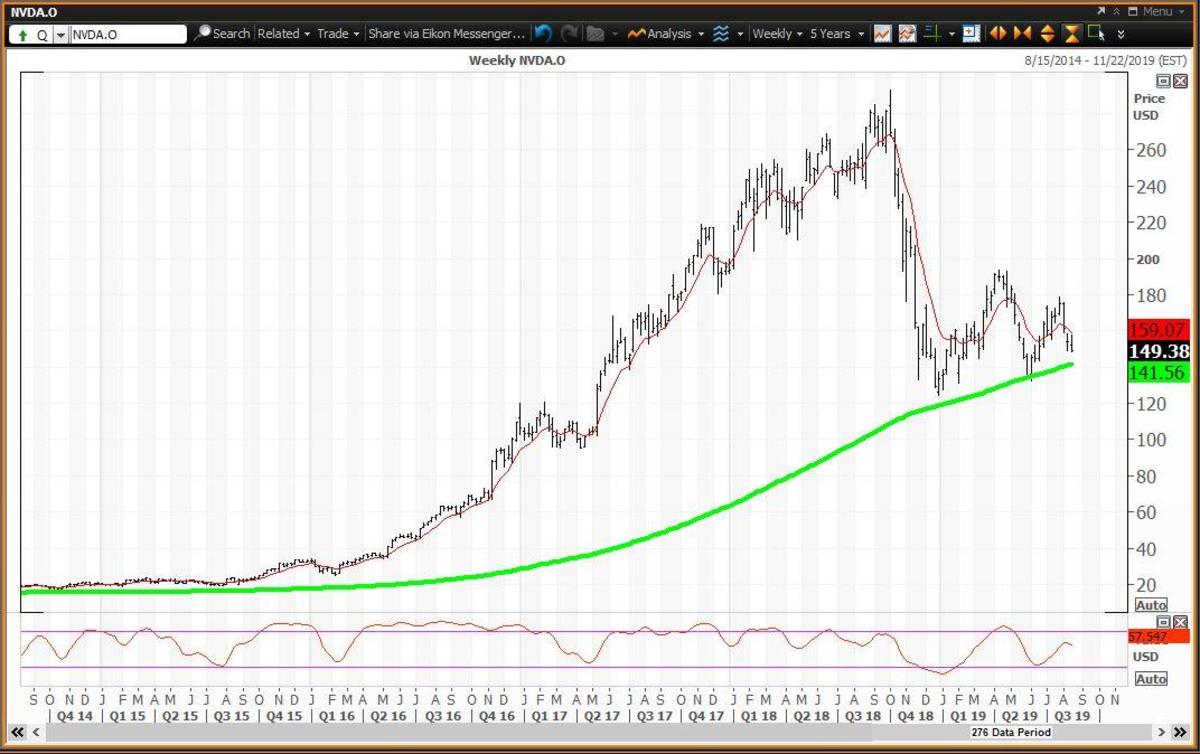Click the green rectangle zoom select icon
Image resolution: width=1200 pixels, height=754 pixels.
tap(1096, 34)
